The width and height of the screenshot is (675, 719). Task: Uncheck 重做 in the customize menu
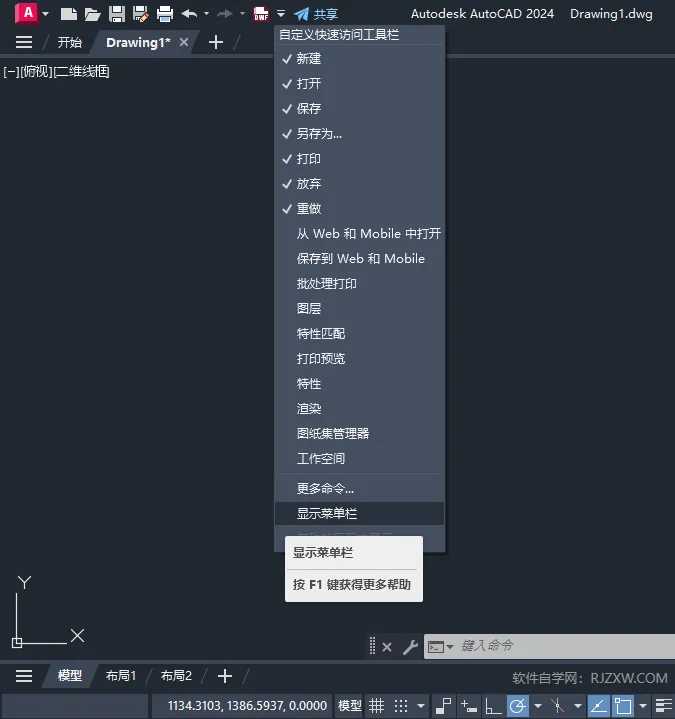360,209
